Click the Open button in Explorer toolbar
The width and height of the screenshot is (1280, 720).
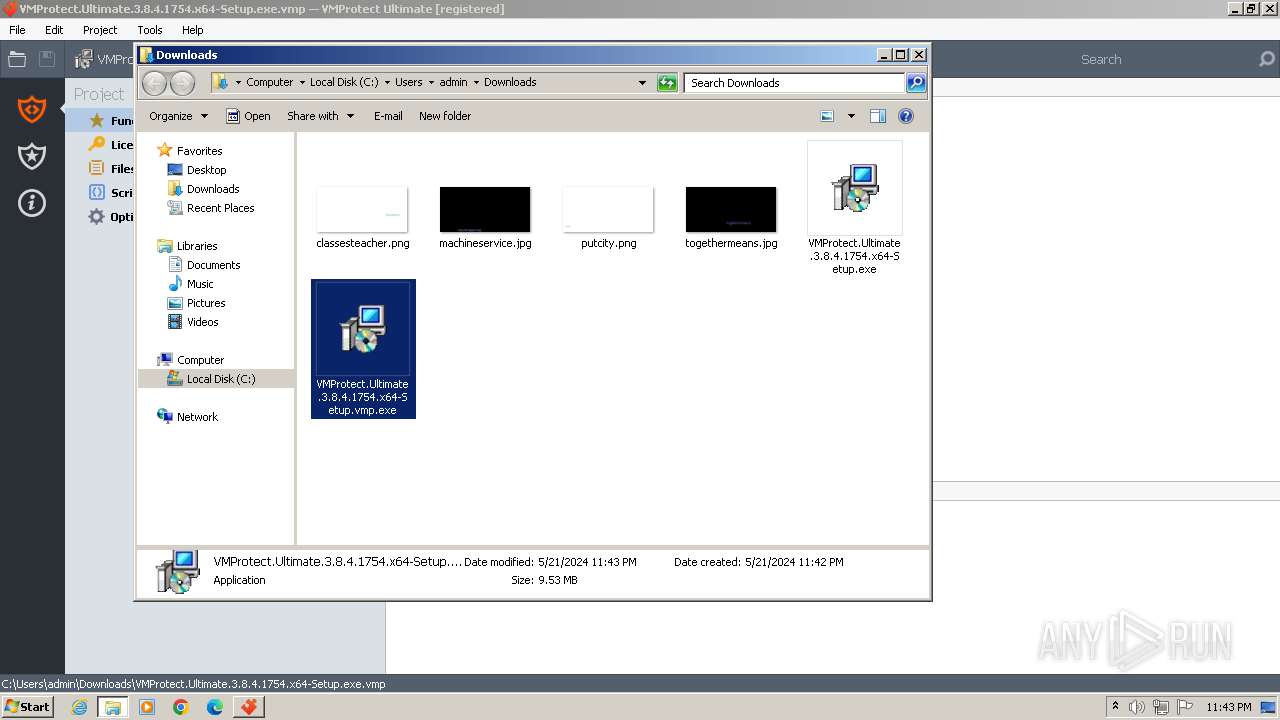click(x=248, y=116)
